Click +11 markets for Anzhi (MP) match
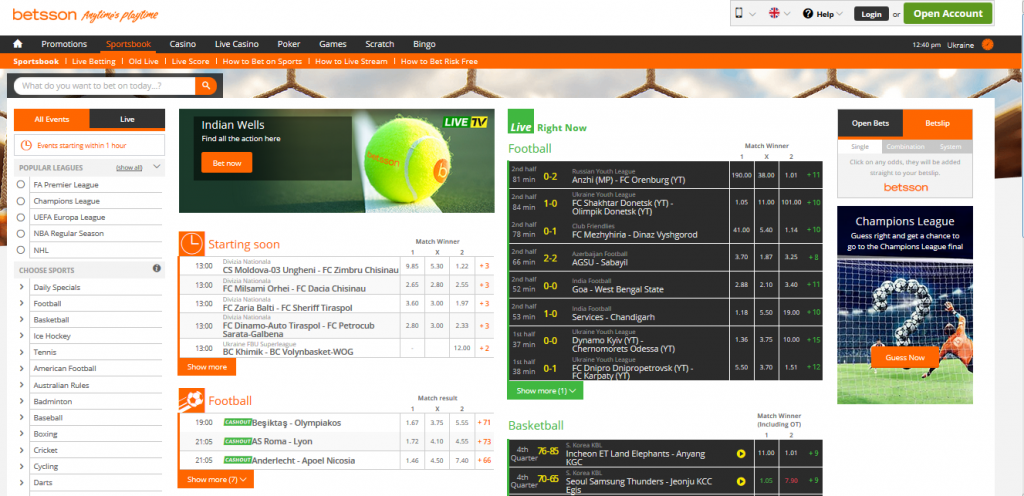The image size is (1024, 496). (x=813, y=175)
